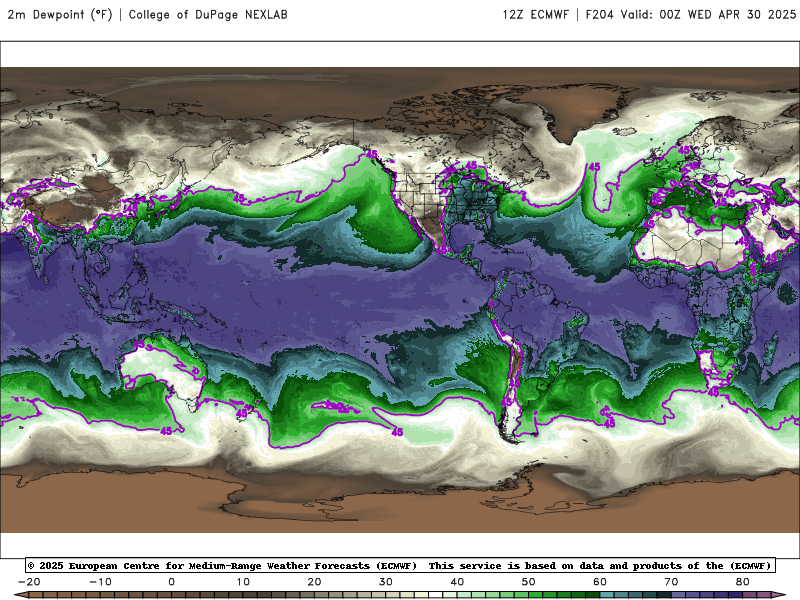This screenshot has height=600, width=800.
Task: Click the "F204" forecast hour text
Action: coord(599,14)
